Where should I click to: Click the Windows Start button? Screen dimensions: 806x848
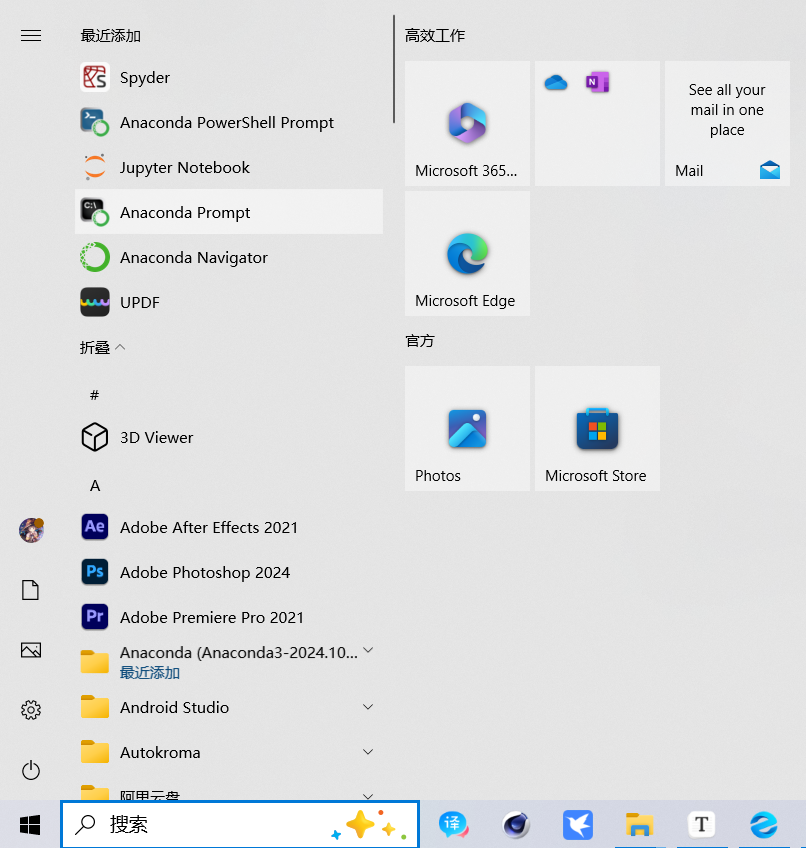(x=30, y=825)
